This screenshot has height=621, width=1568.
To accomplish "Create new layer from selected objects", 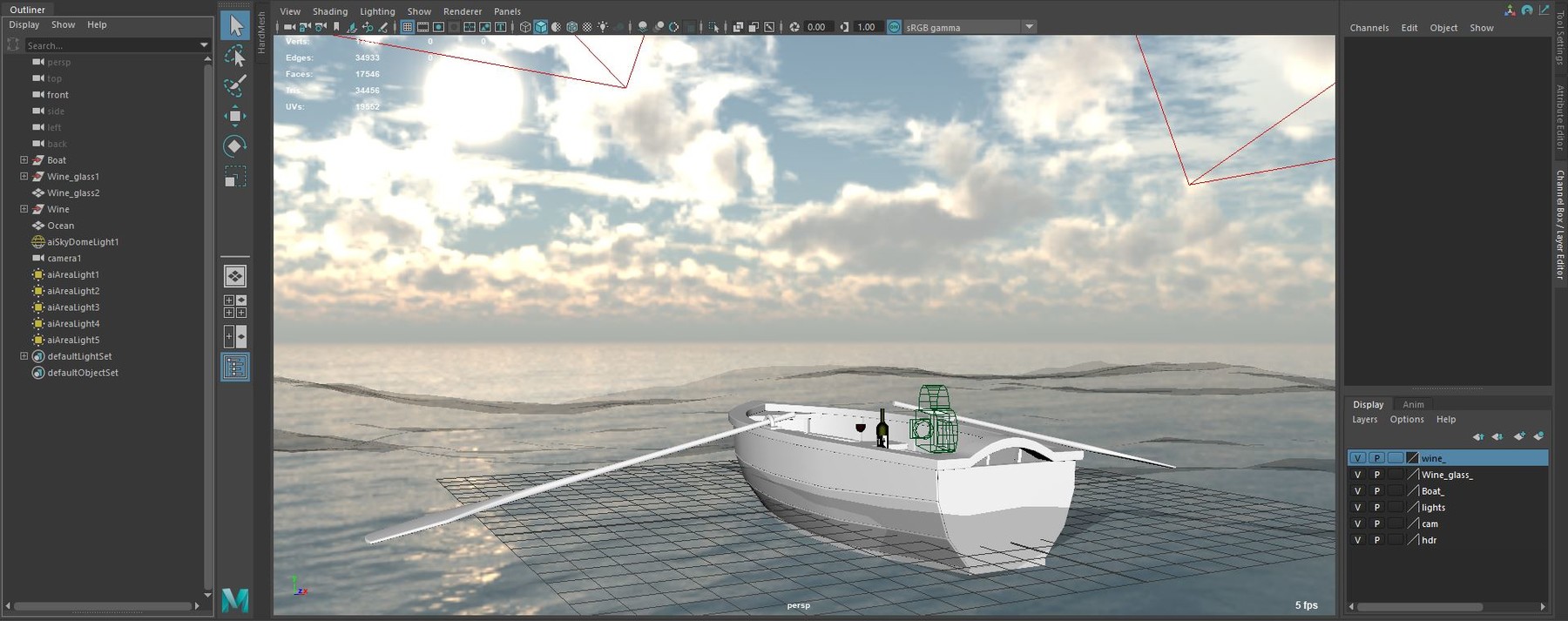I will [x=1538, y=436].
